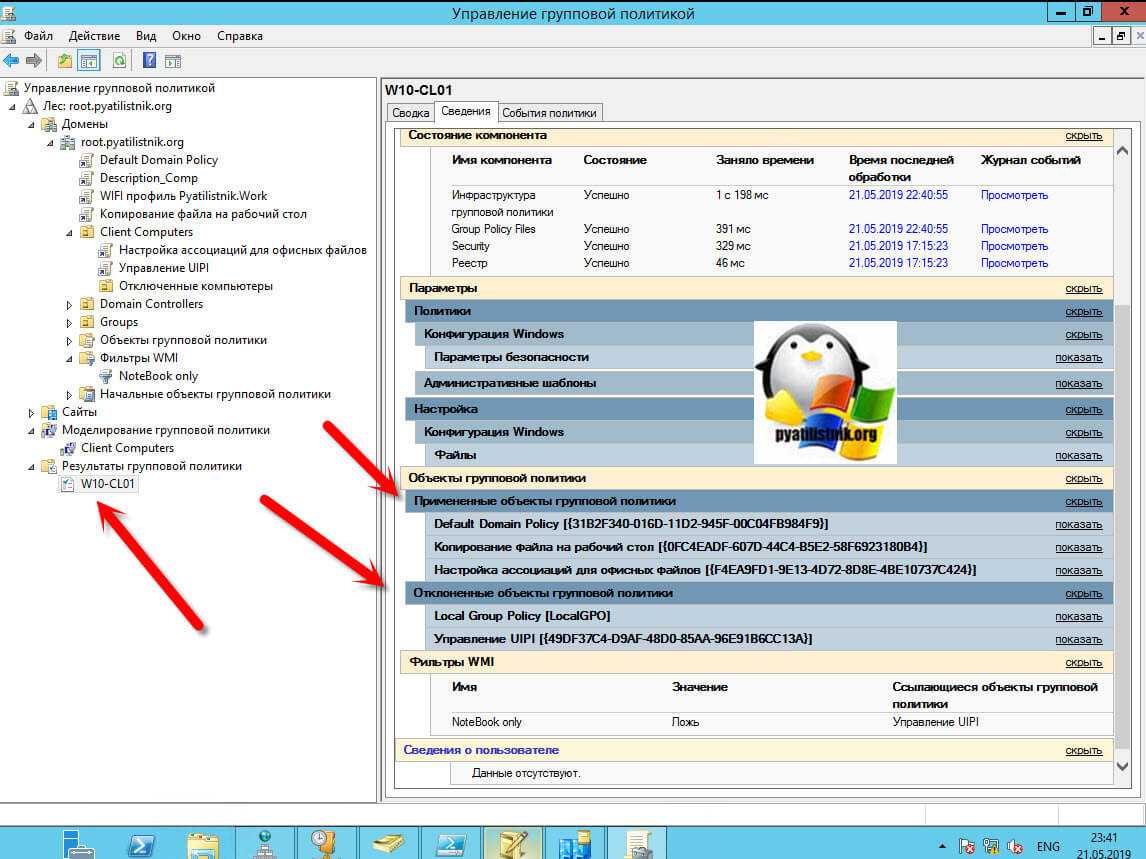1146x859 pixels.
Task: Click the NoteBook only WMI filter item
Action: pyautogui.click(x=158, y=376)
